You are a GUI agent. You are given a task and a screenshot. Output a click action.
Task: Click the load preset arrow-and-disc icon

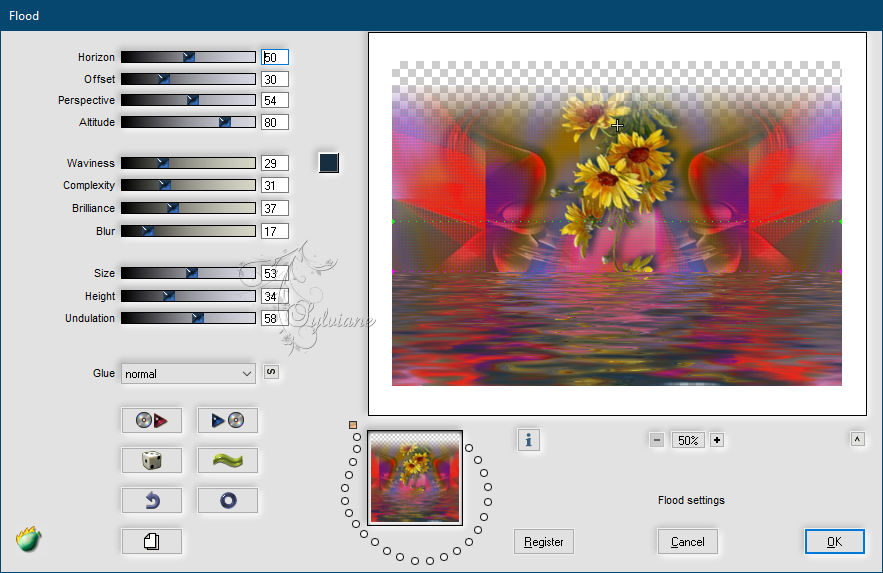228,420
